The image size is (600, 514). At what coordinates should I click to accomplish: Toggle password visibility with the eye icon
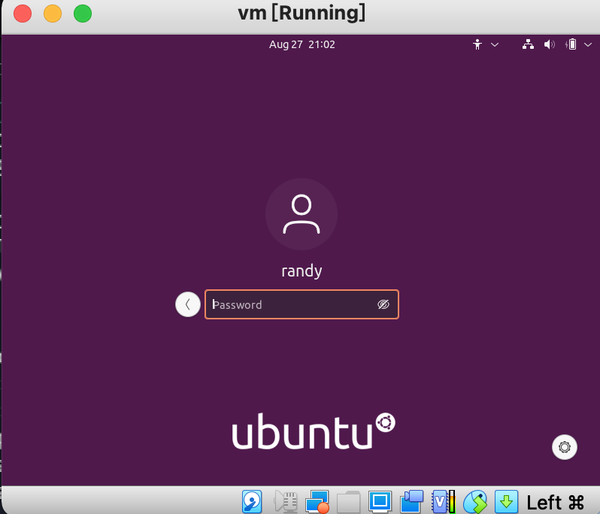point(383,305)
